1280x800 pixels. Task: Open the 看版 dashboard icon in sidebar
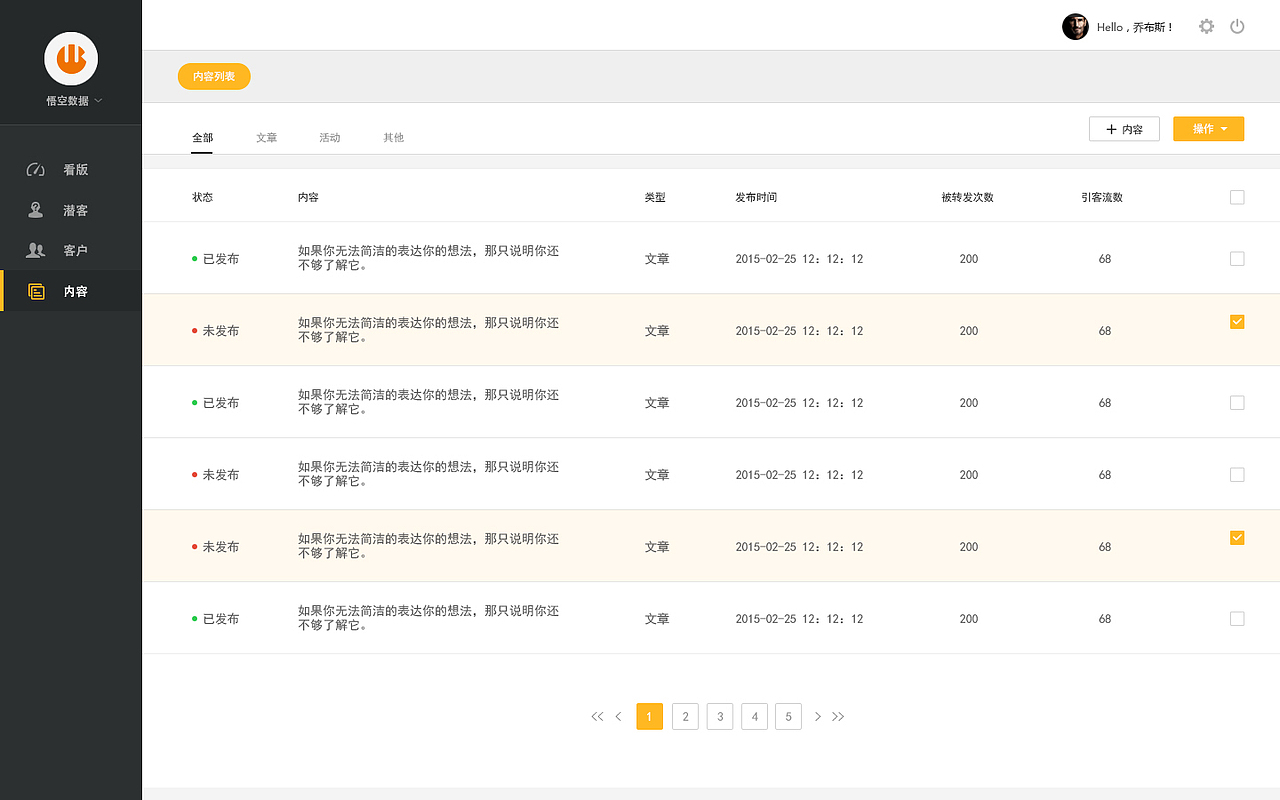coord(34,169)
